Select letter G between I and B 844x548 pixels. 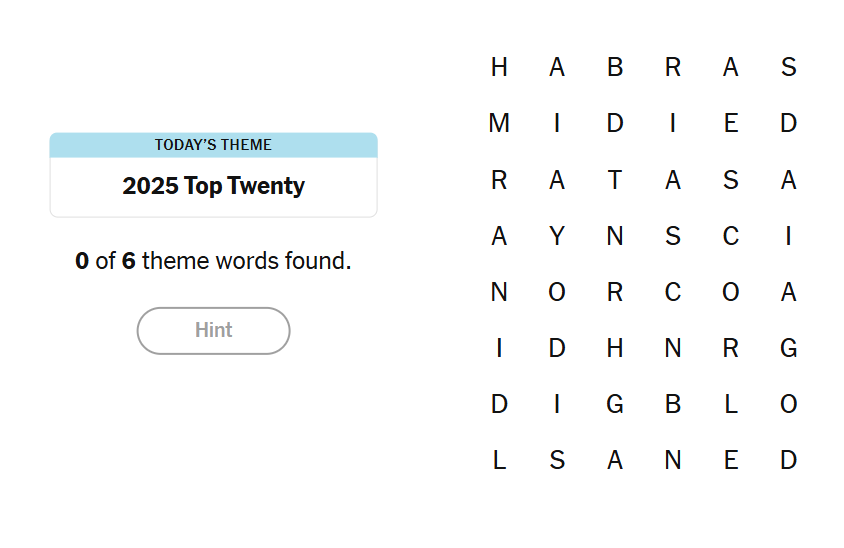tap(615, 404)
